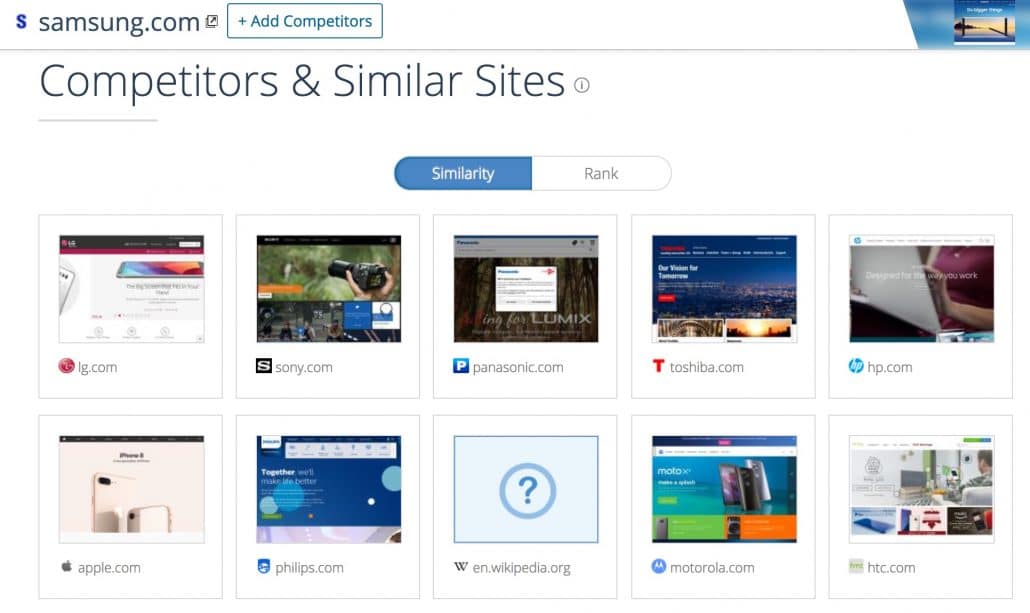The image size is (1030, 613).
Task: Click the Competitors & Similar Sites heading
Action: coord(302,81)
